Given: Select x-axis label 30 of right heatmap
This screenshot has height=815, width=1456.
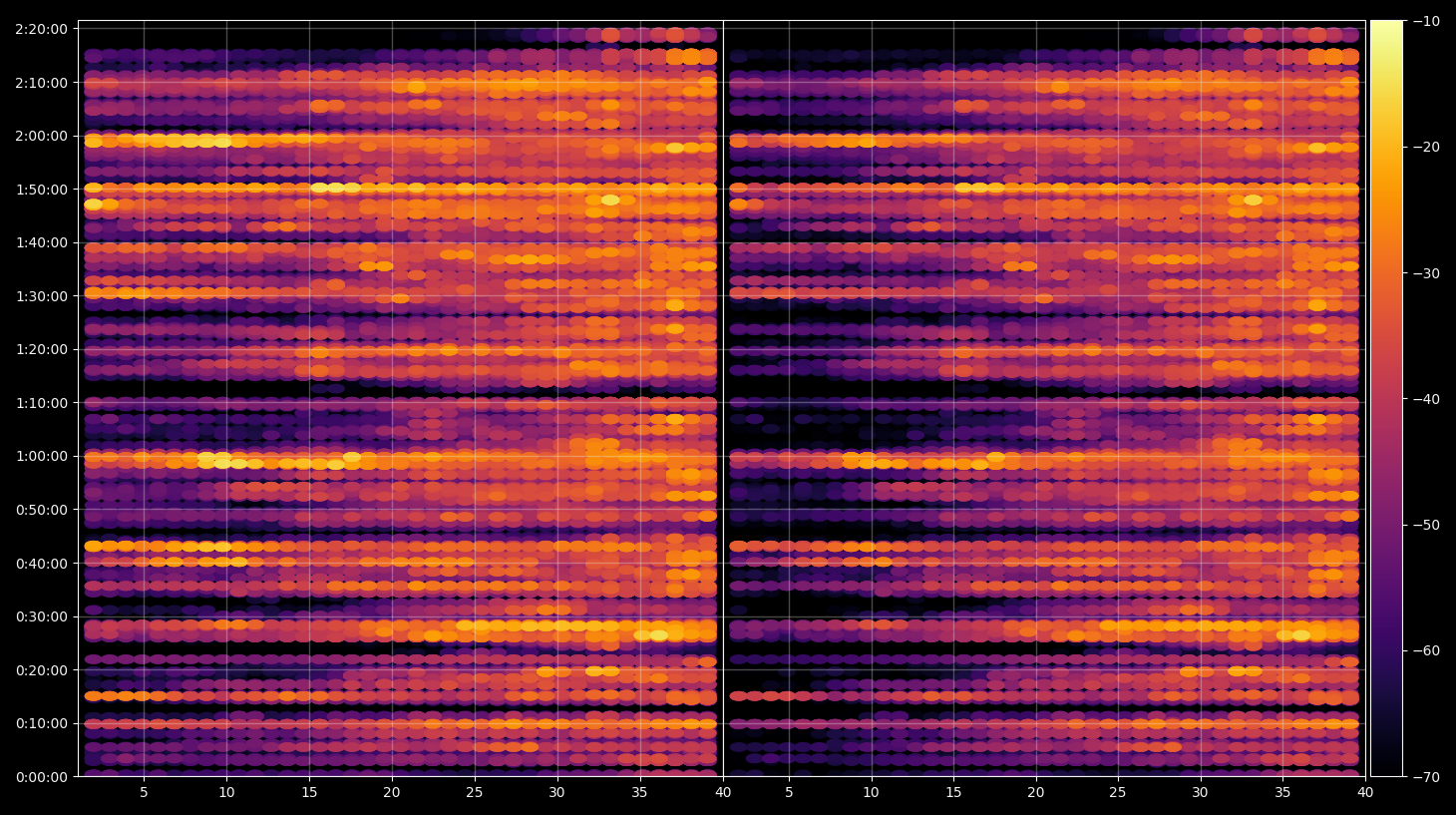Looking at the screenshot, I should [x=1200, y=793].
